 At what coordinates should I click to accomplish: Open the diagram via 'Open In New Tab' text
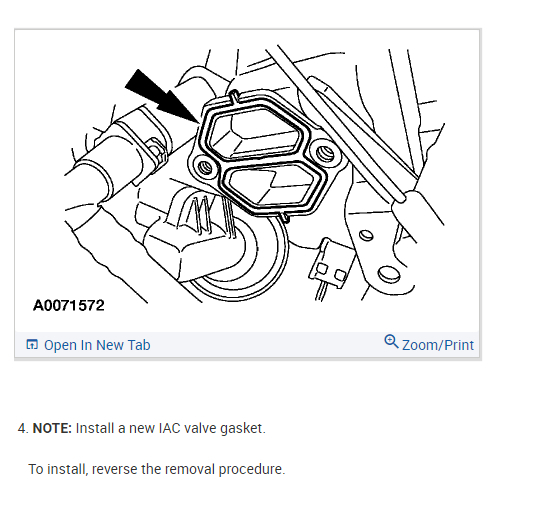(97, 345)
